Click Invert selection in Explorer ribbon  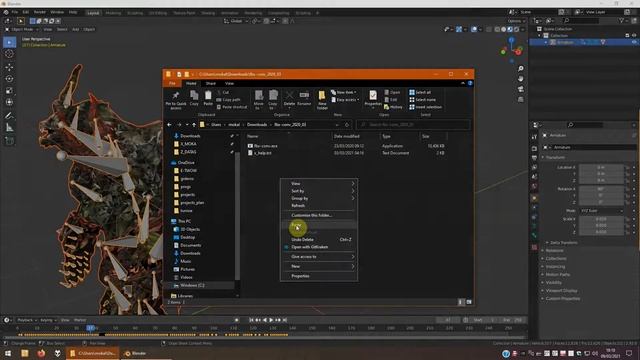click(425, 107)
